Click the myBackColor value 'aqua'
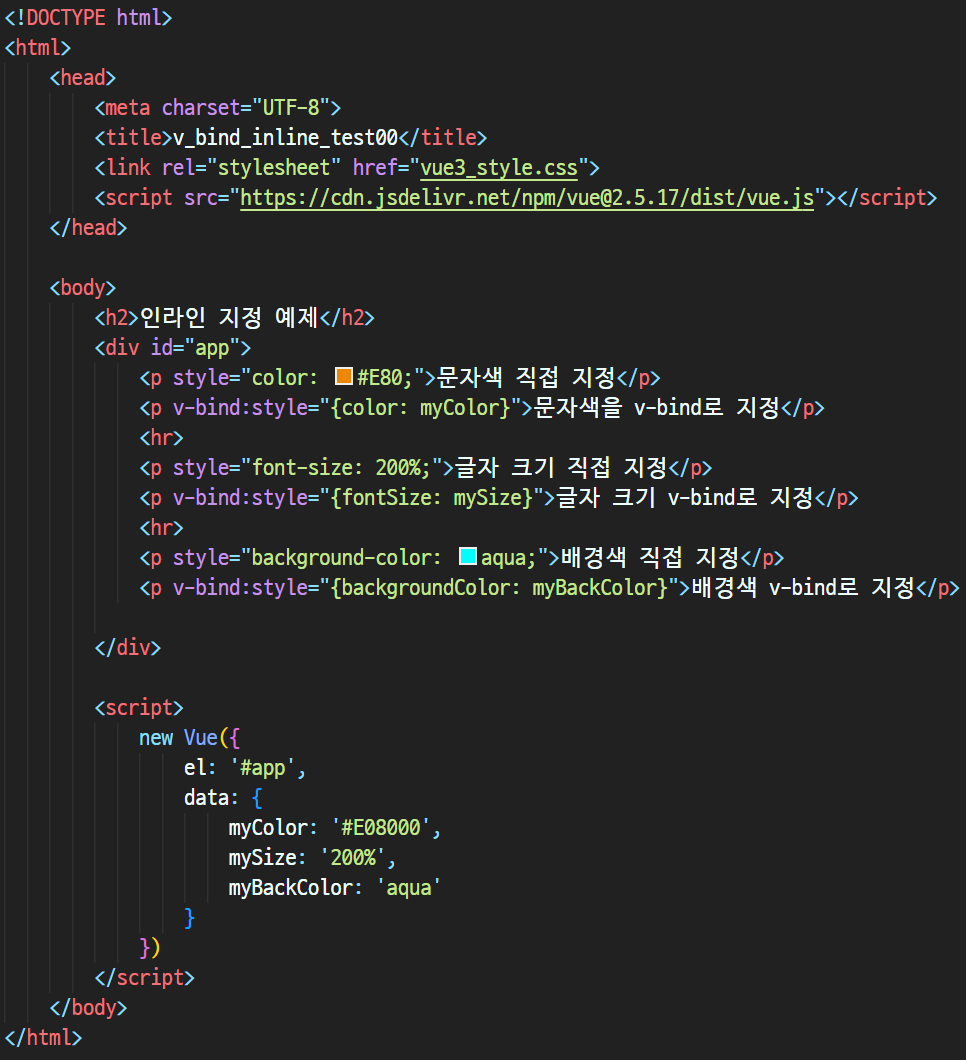Viewport: 966px width, 1060px height. click(x=408, y=888)
